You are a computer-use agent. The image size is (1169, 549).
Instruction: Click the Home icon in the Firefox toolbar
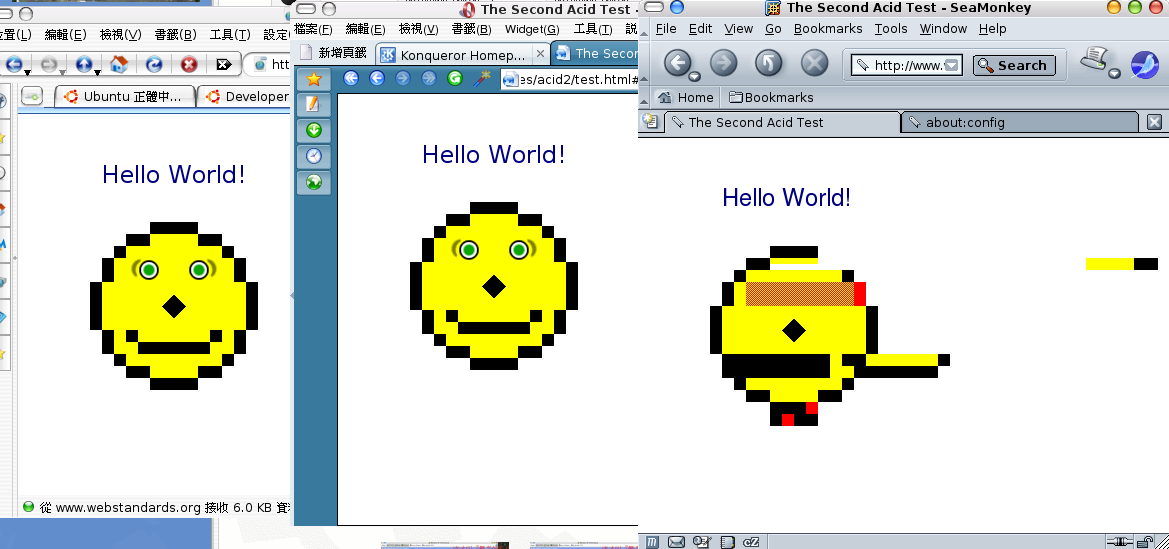pyautogui.click(x=119, y=65)
